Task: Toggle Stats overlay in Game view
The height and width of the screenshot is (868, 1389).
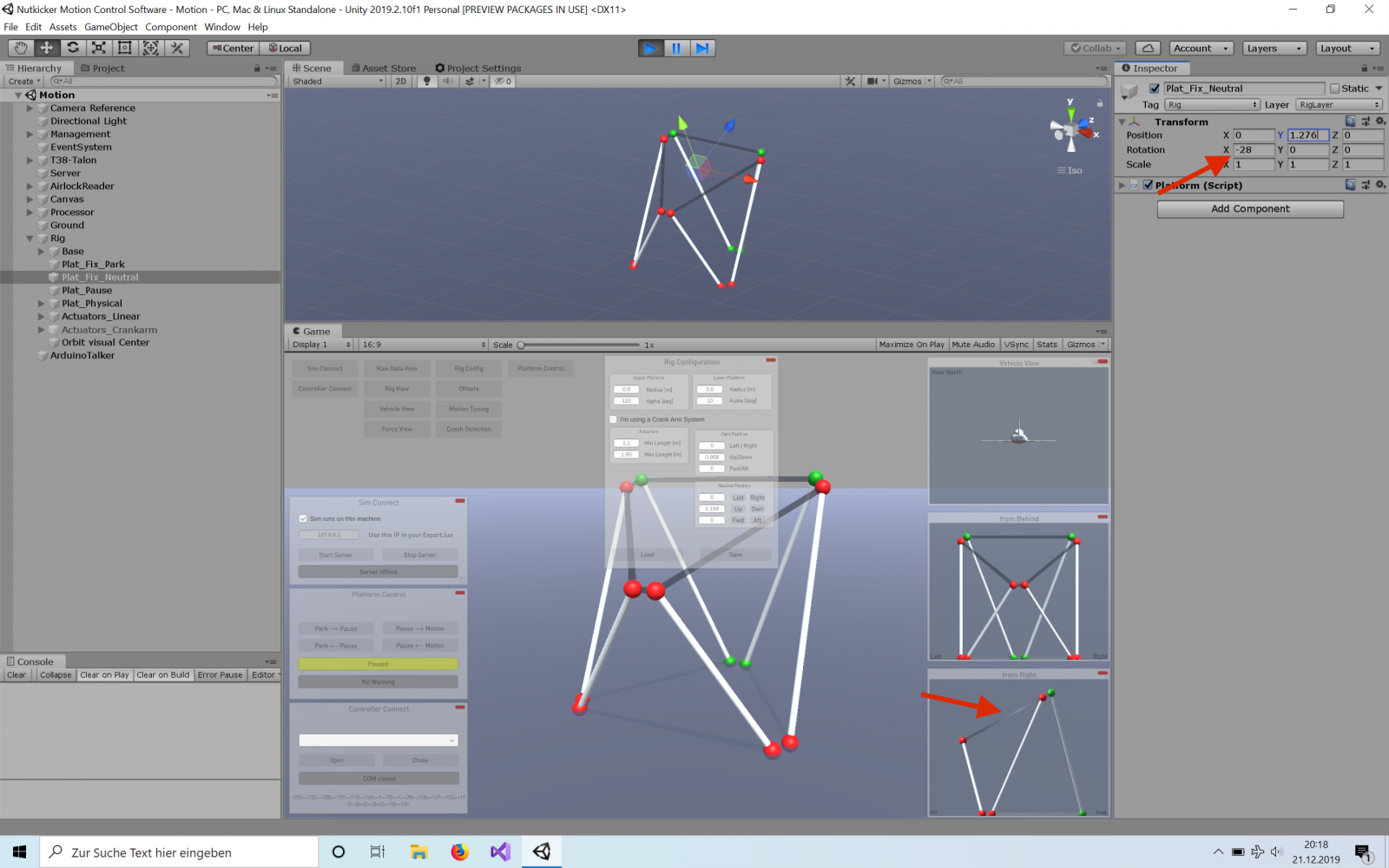Action: 1047,345
